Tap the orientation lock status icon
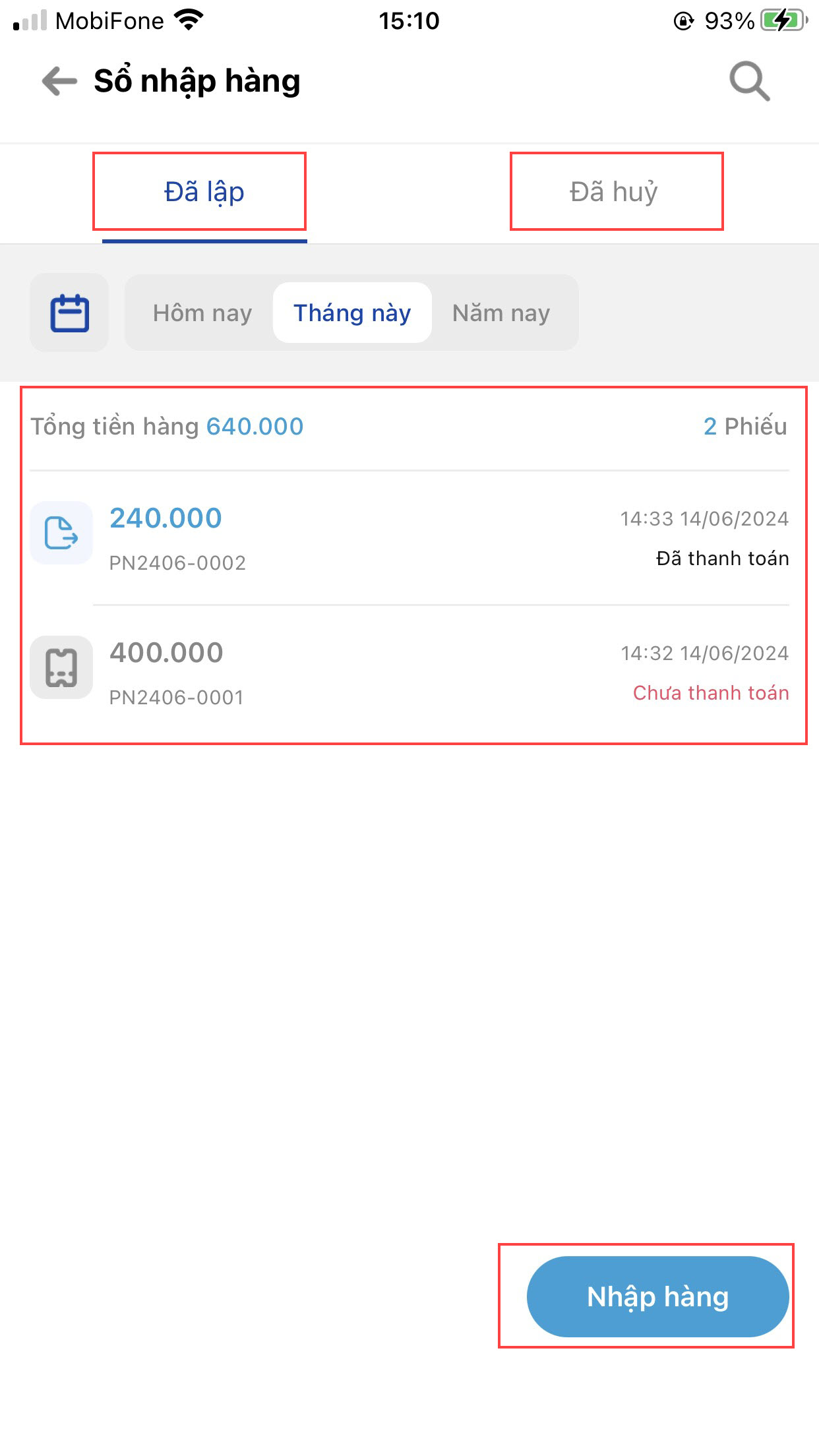Screen dimensions: 819x1456 pos(683,21)
